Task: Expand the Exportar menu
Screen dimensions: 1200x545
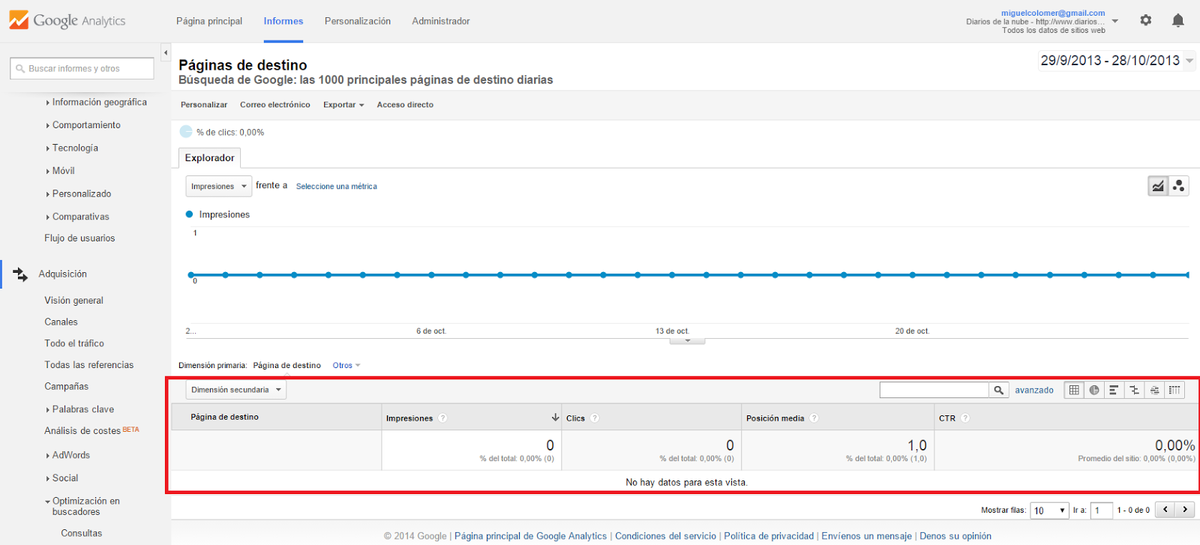Action: (343, 105)
